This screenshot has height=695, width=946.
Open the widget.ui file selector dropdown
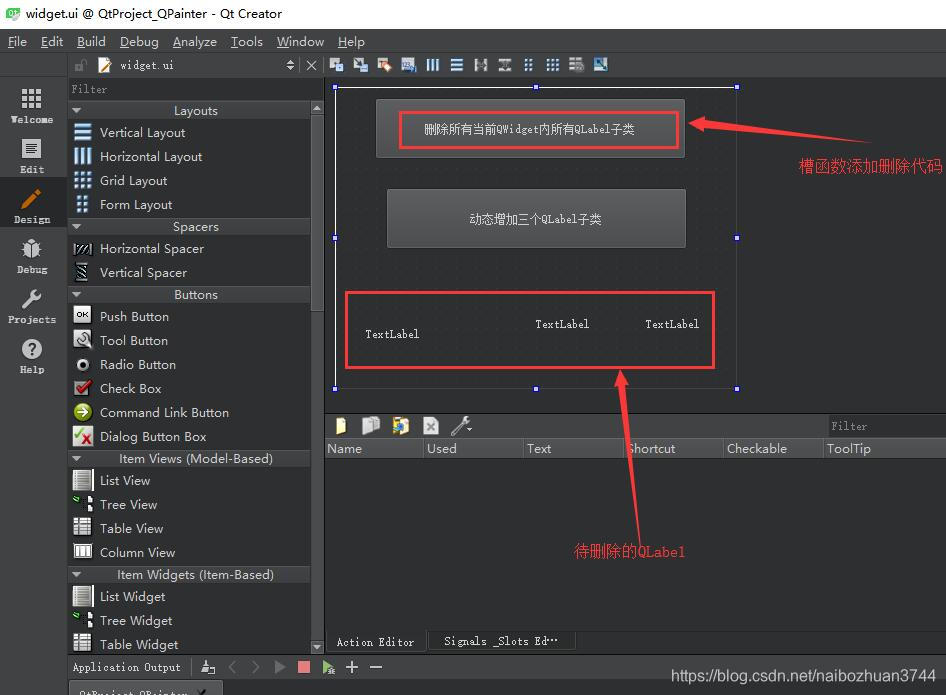click(290, 65)
